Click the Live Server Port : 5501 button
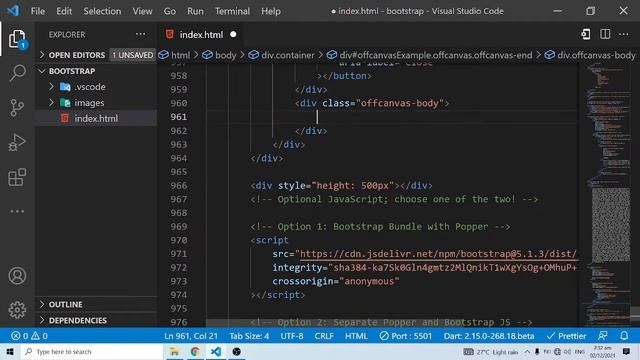This screenshot has height=360, width=640. 405,336
